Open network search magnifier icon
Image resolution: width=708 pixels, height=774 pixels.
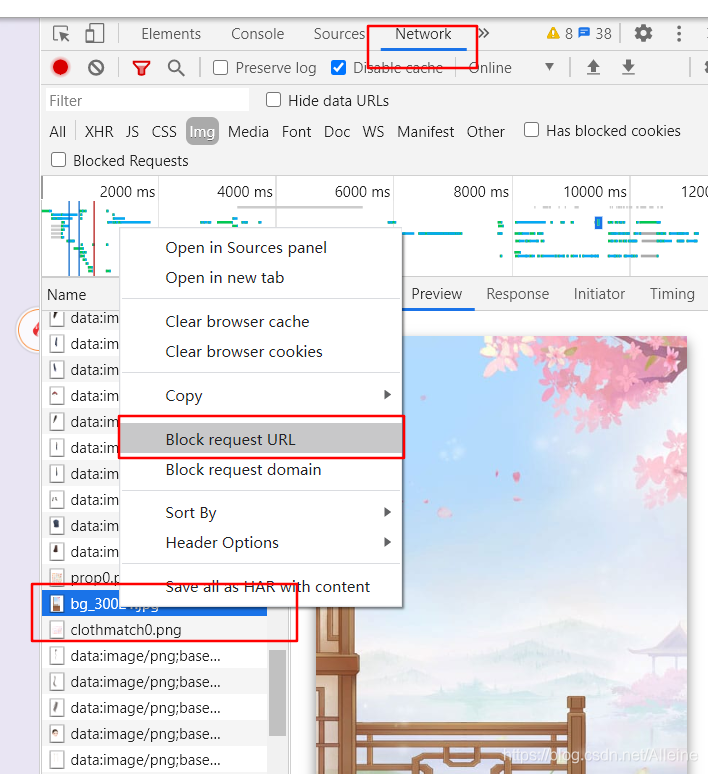click(176, 68)
